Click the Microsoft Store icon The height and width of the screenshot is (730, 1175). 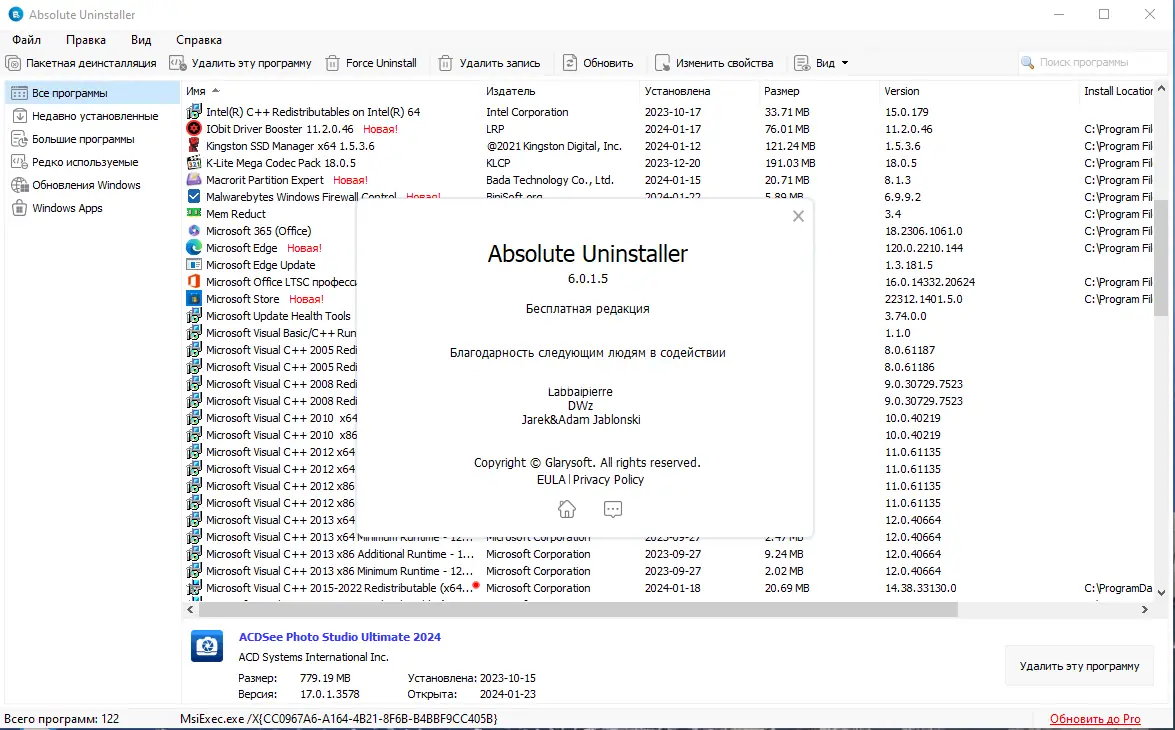click(x=194, y=299)
